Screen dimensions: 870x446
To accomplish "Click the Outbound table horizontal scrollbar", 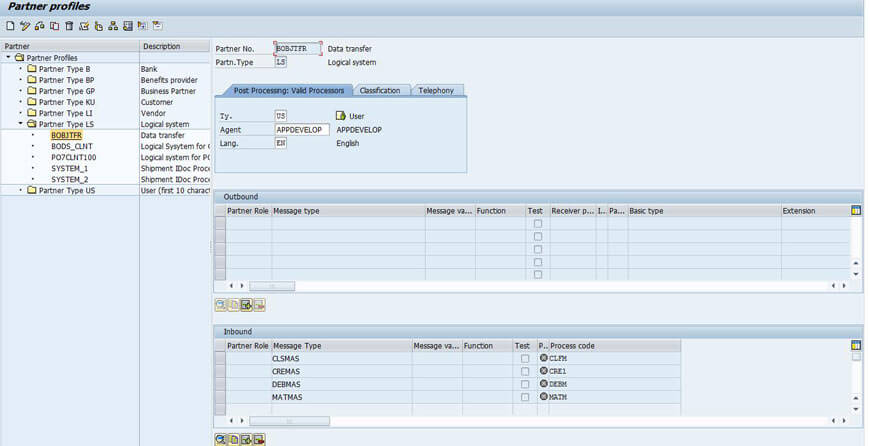I will pos(272,286).
